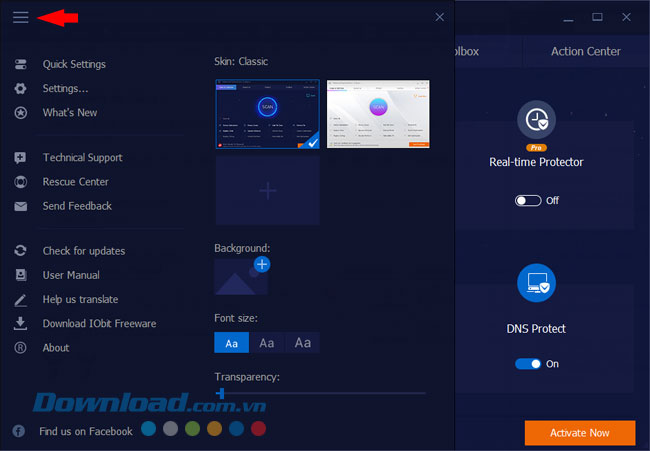Click the Rescue Center lifebuoy icon
The height and width of the screenshot is (451, 650).
pyautogui.click(x=20, y=182)
